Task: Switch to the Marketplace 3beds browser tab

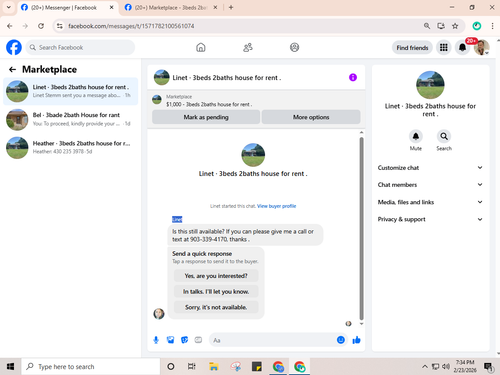Action: [x=170, y=7]
